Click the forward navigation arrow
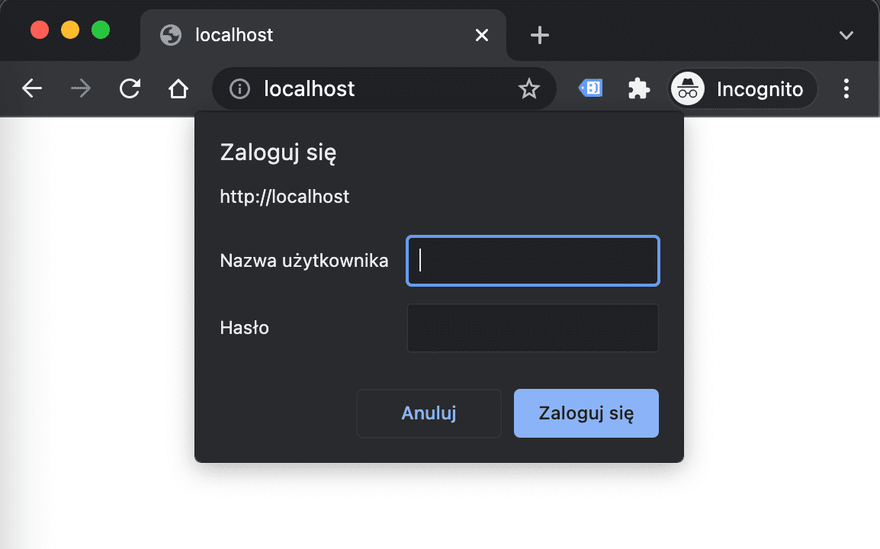Screen dimensions: 880x549 pyautogui.click(x=81, y=89)
